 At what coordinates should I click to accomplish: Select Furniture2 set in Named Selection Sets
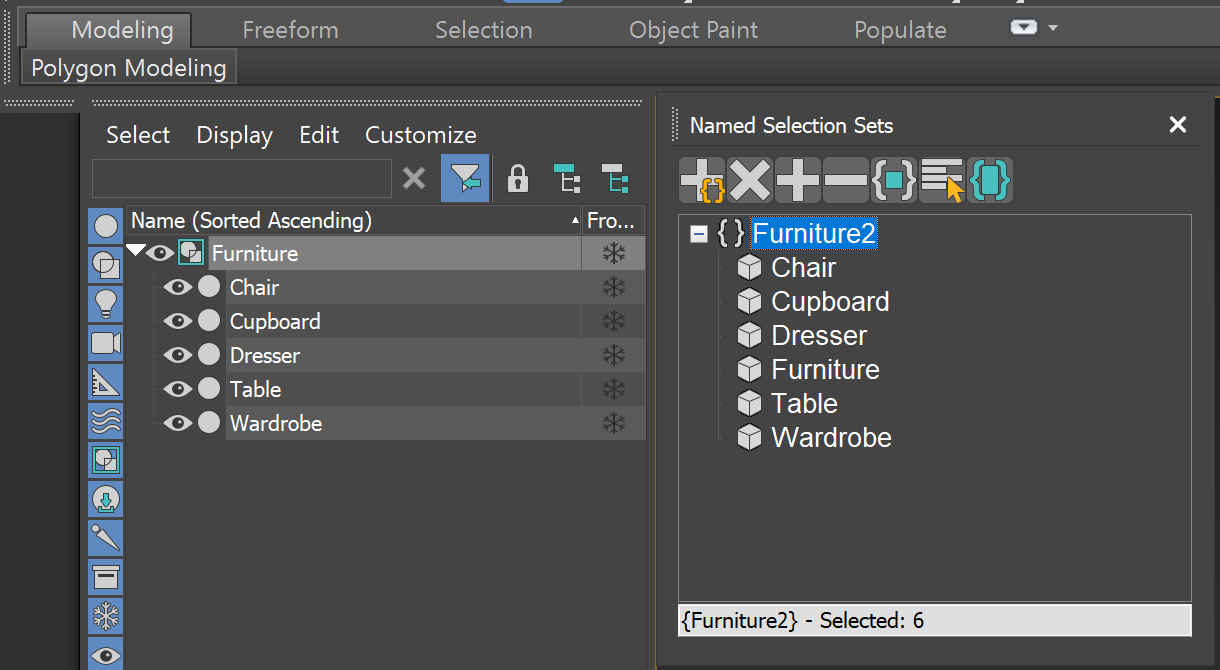[x=814, y=234]
